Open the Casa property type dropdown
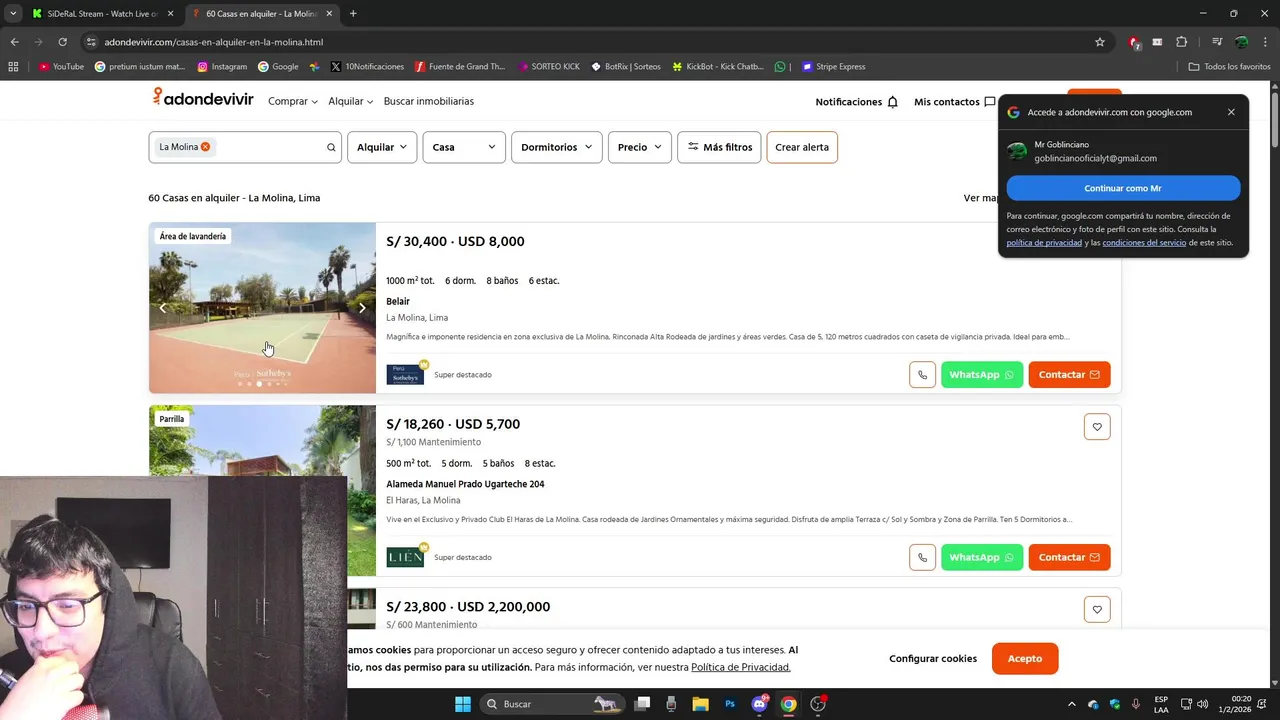Viewport: 1280px width, 720px height. click(464, 147)
